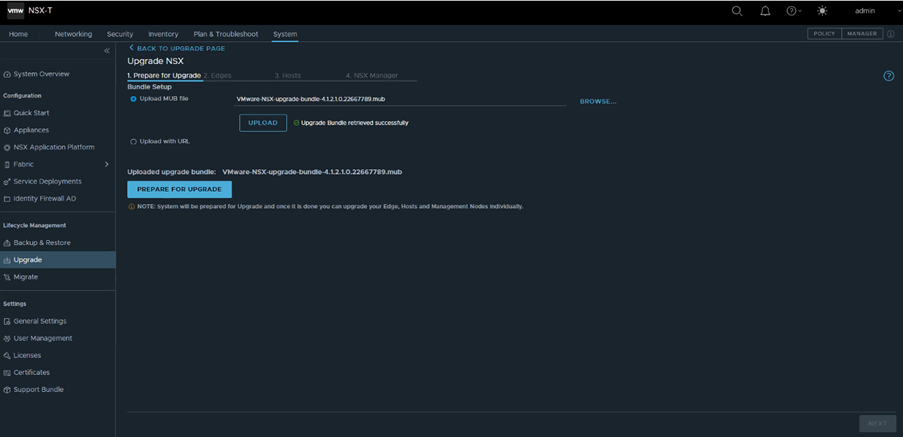This screenshot has height=437, width=903.
Task: Click the Fabric sidebar icon
Action: (7, 165)
